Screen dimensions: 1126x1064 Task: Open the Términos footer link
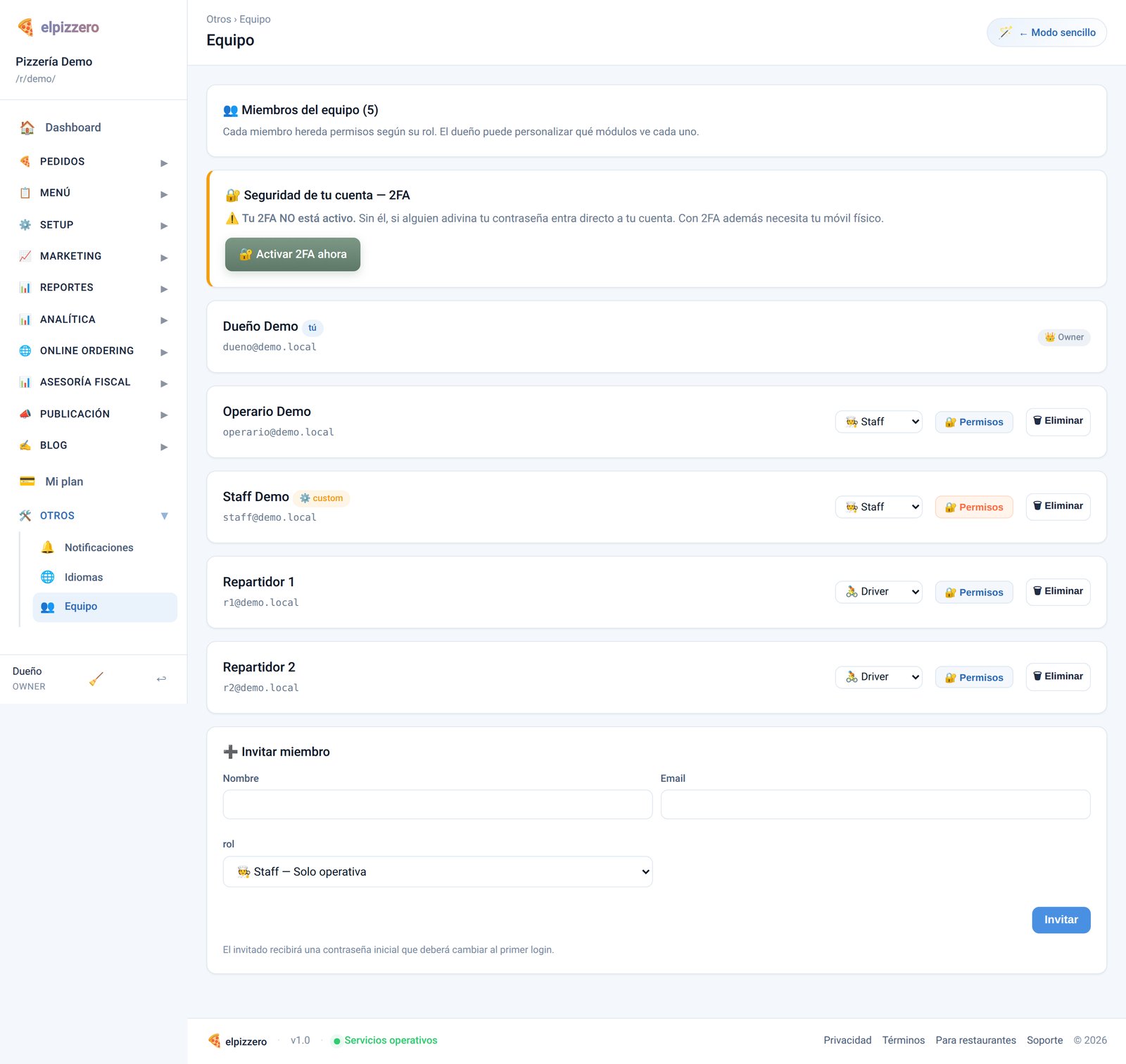point(904,1040)
